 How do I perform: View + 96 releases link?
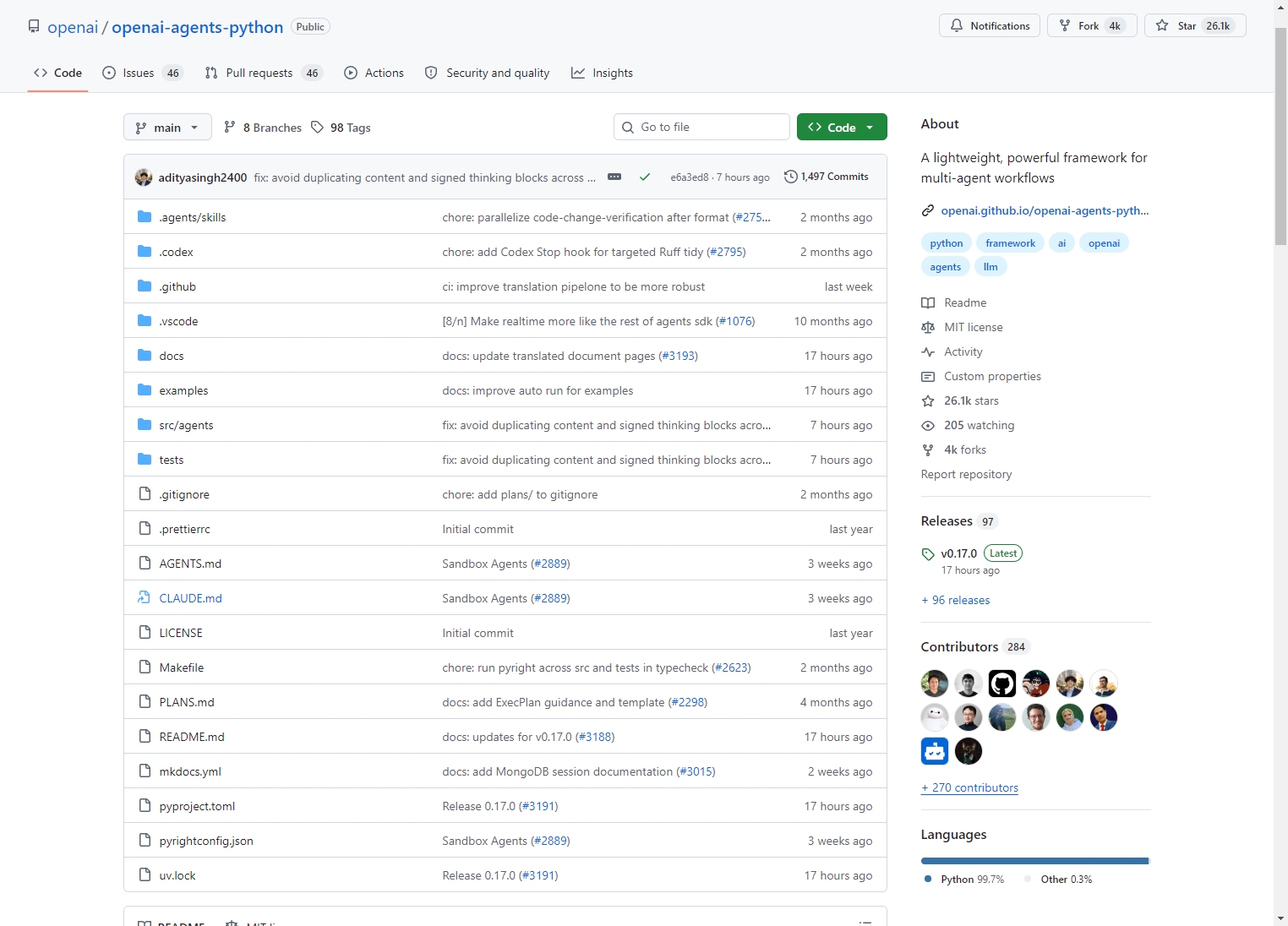[x=955, y=600]
